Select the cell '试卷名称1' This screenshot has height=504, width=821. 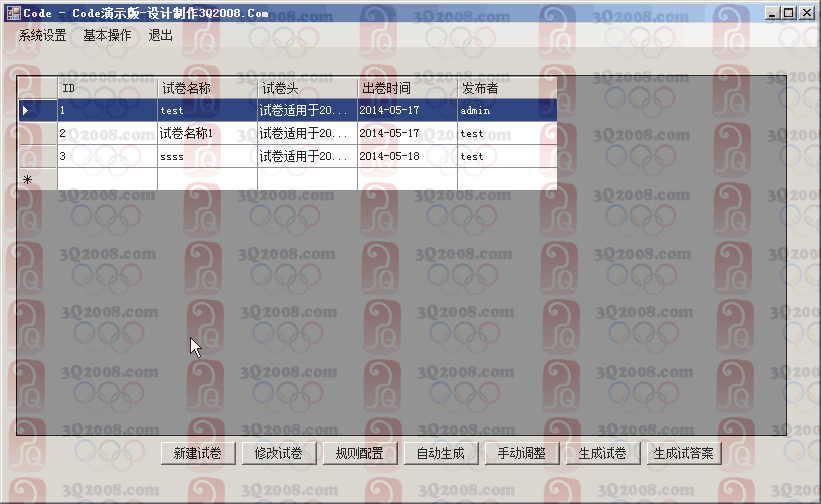click(207, 133)
